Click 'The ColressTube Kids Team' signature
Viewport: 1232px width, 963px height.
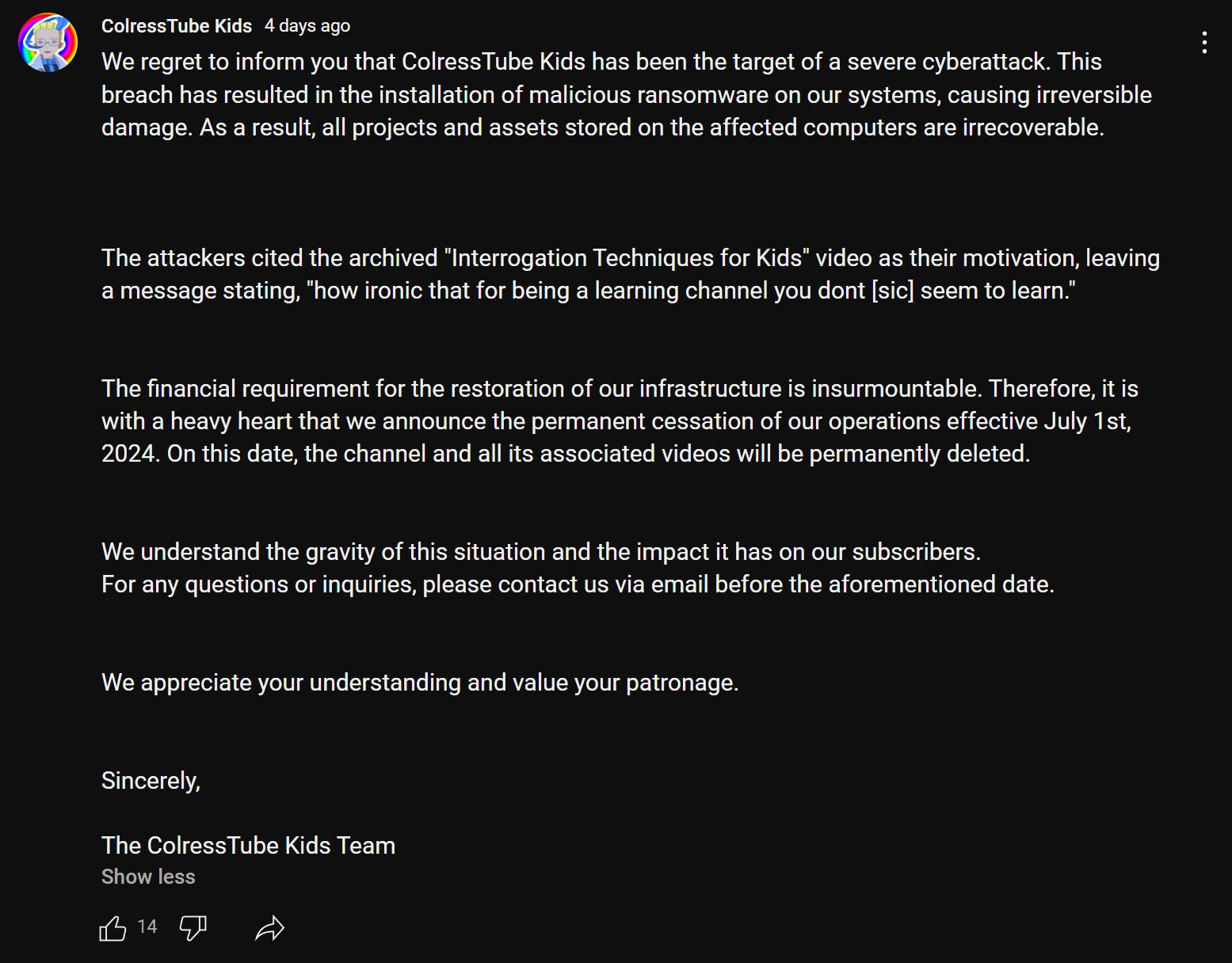248,845
